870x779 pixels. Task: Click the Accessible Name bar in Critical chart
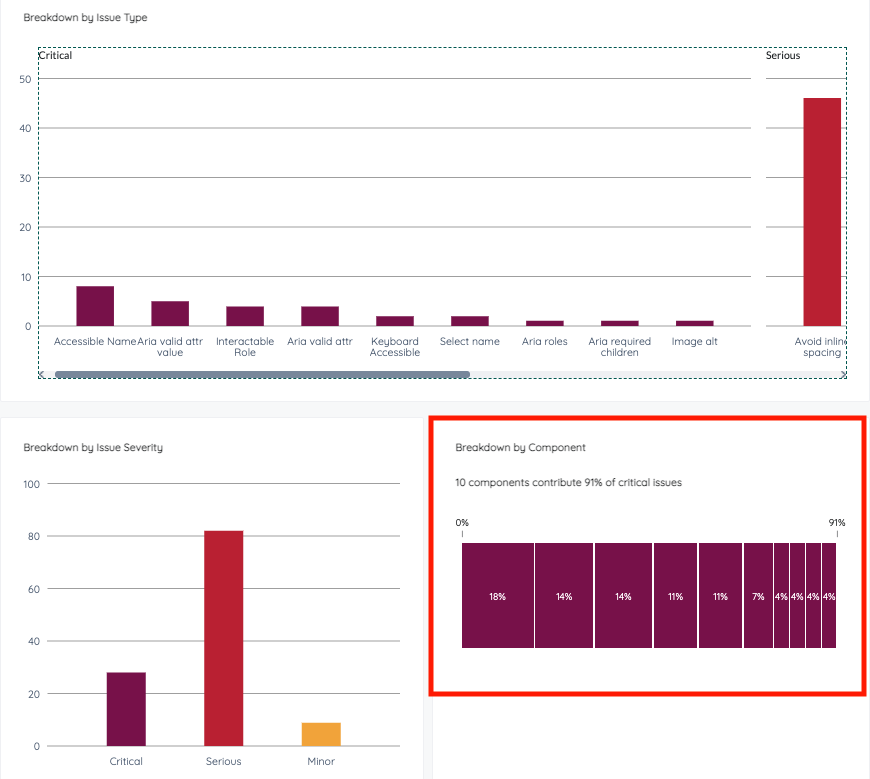[95, 306]
